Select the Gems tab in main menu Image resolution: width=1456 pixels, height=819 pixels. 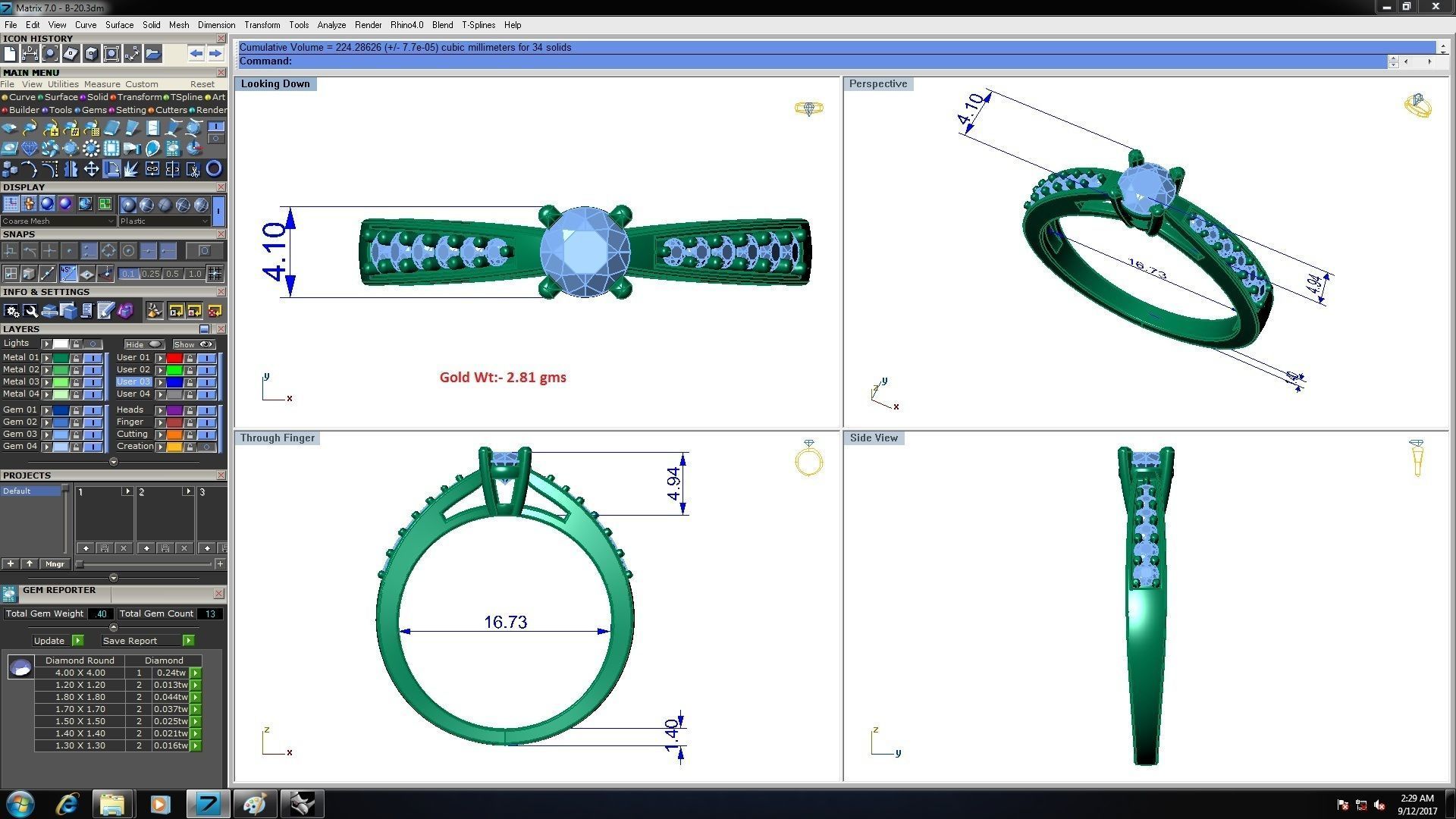(x=93, y=110)
